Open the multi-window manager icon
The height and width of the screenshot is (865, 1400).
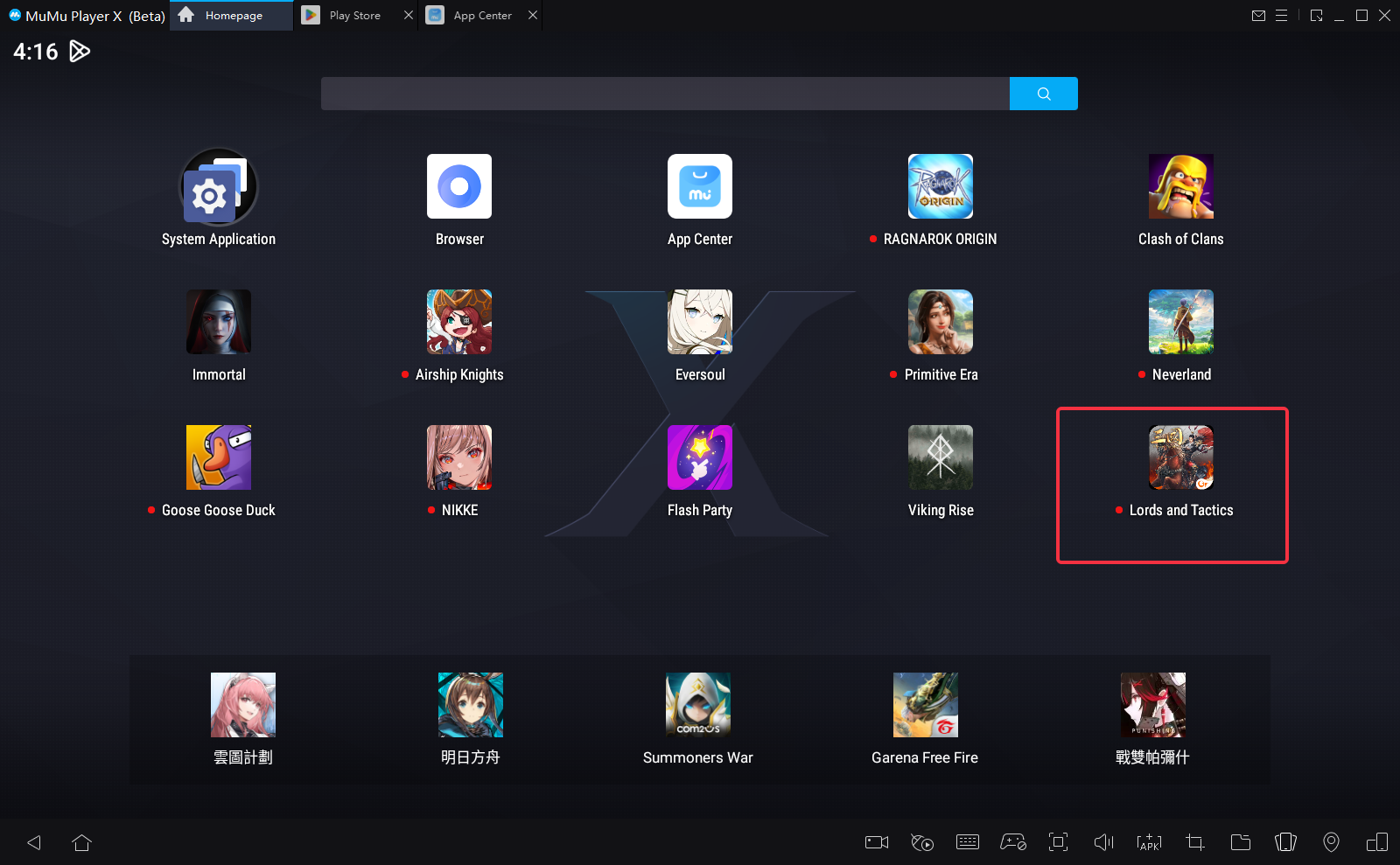[x=1377, y=842]
